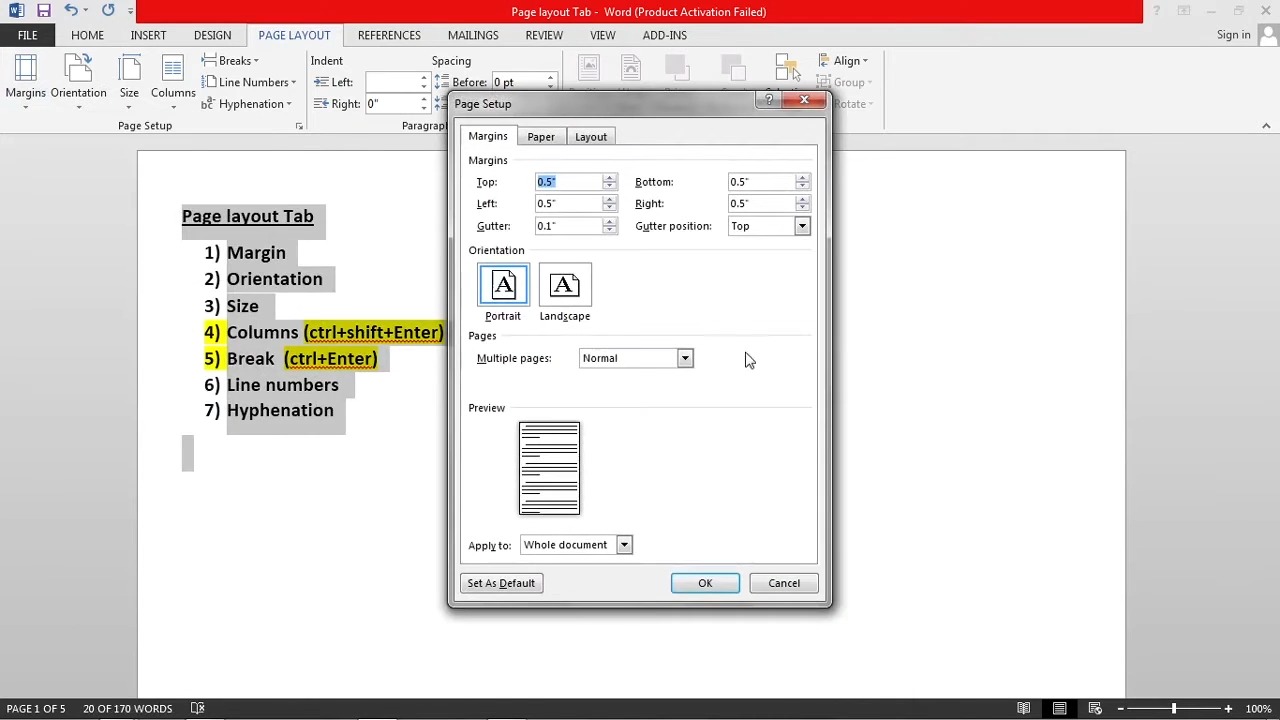Click the proofing icon in status bar
Image resolution: width=1280 pixels, height=720 pixels.
(198, 708)
